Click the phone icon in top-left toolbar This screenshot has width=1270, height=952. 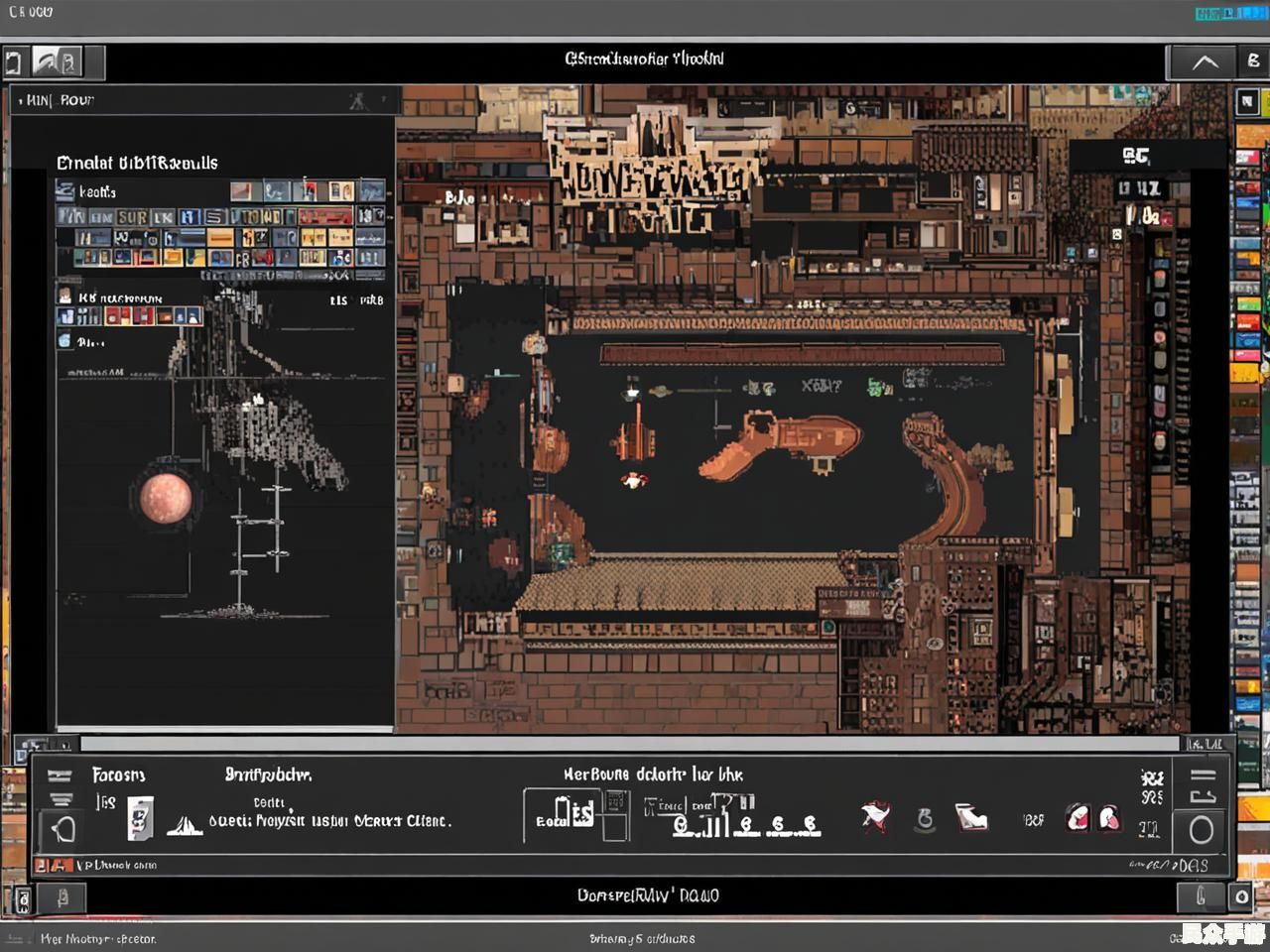tap(13, 63)
